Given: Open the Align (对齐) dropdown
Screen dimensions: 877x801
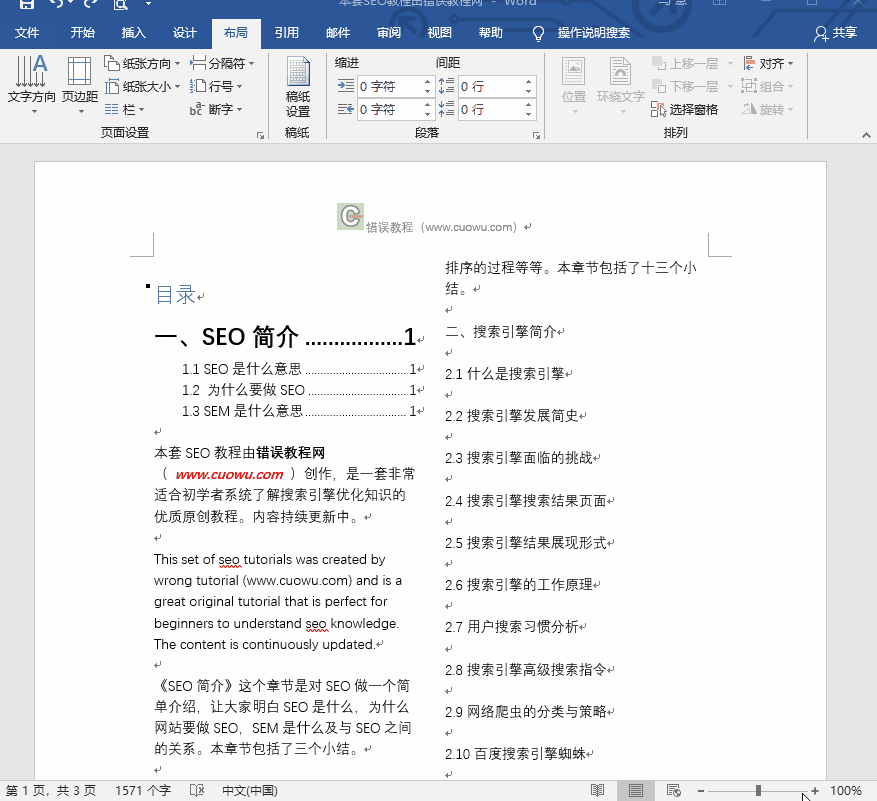Looking at the screenshot, I should (767, 63).
